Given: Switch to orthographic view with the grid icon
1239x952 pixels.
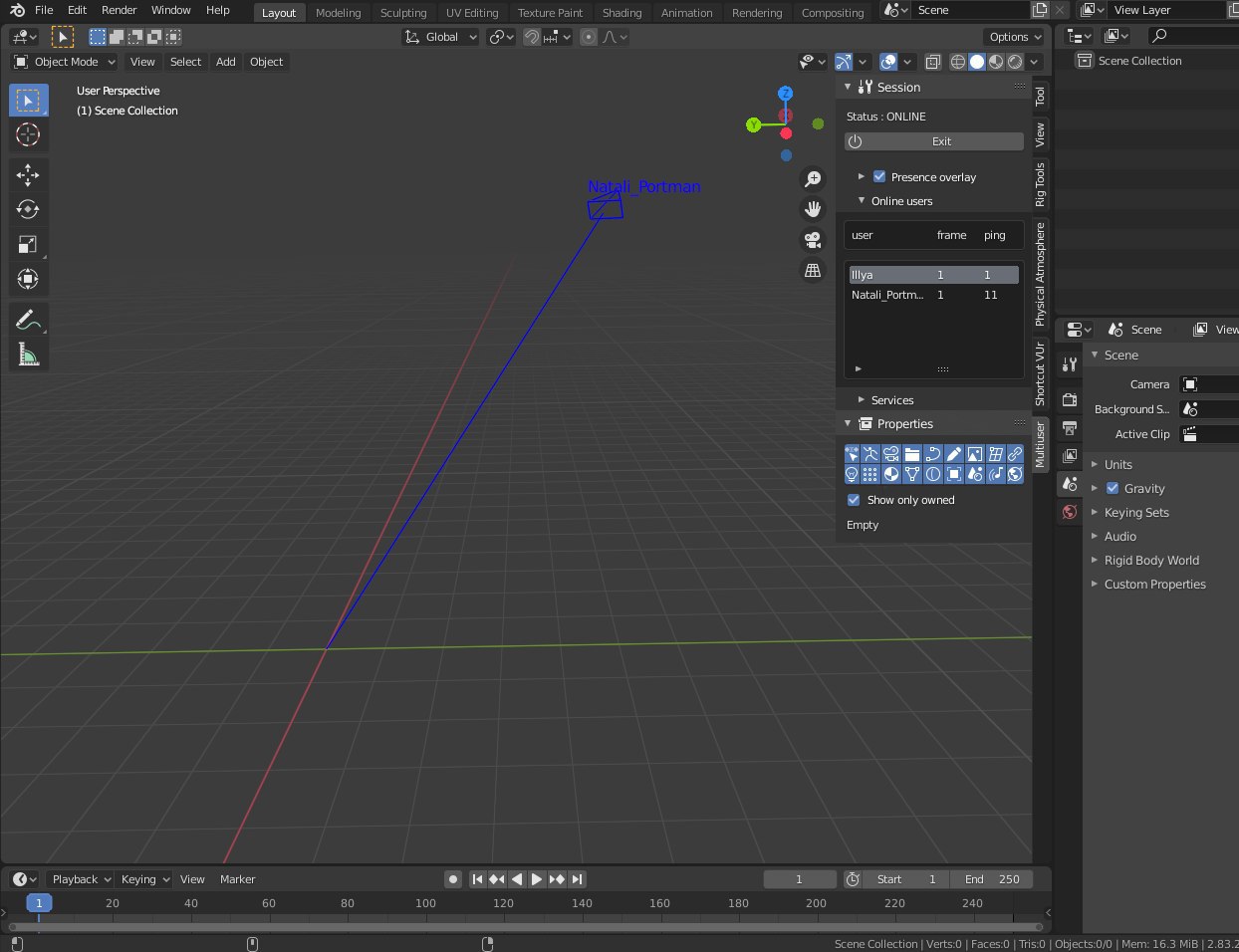Looking at the screenshot, I should [x=813, y=271].
